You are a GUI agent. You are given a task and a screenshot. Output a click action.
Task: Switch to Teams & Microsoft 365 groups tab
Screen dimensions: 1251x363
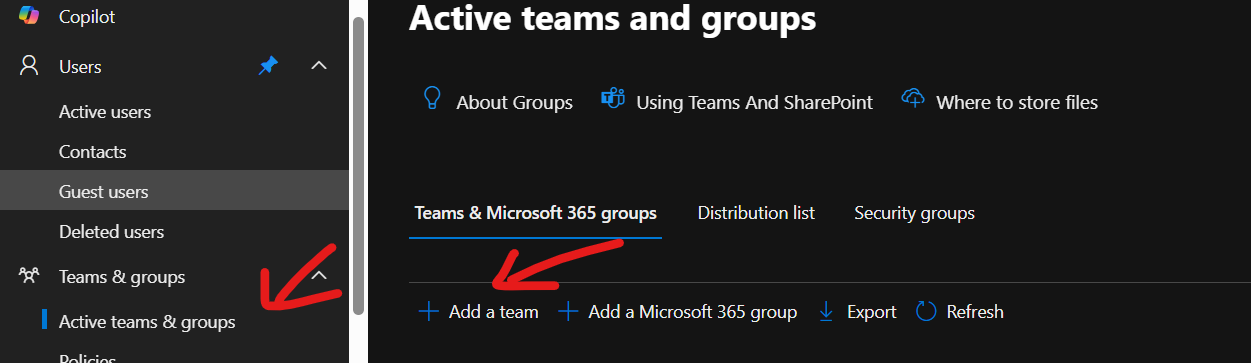[535, 213]
